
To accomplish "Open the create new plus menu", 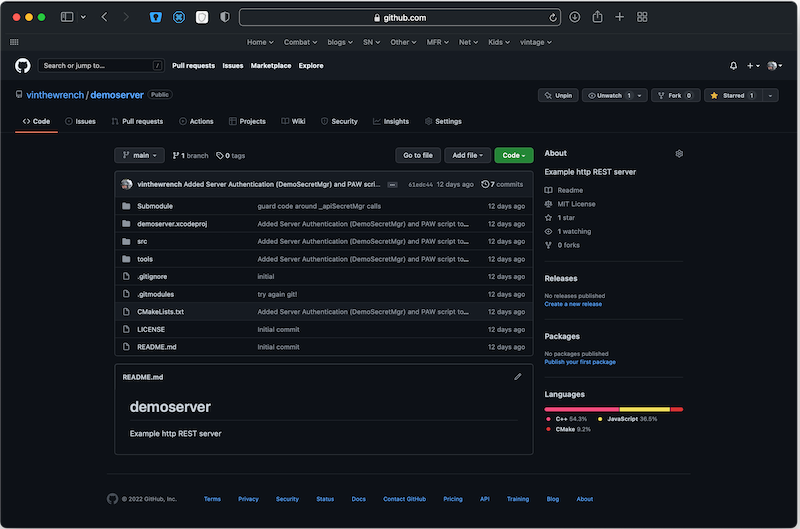I will [x=753, y=66].
